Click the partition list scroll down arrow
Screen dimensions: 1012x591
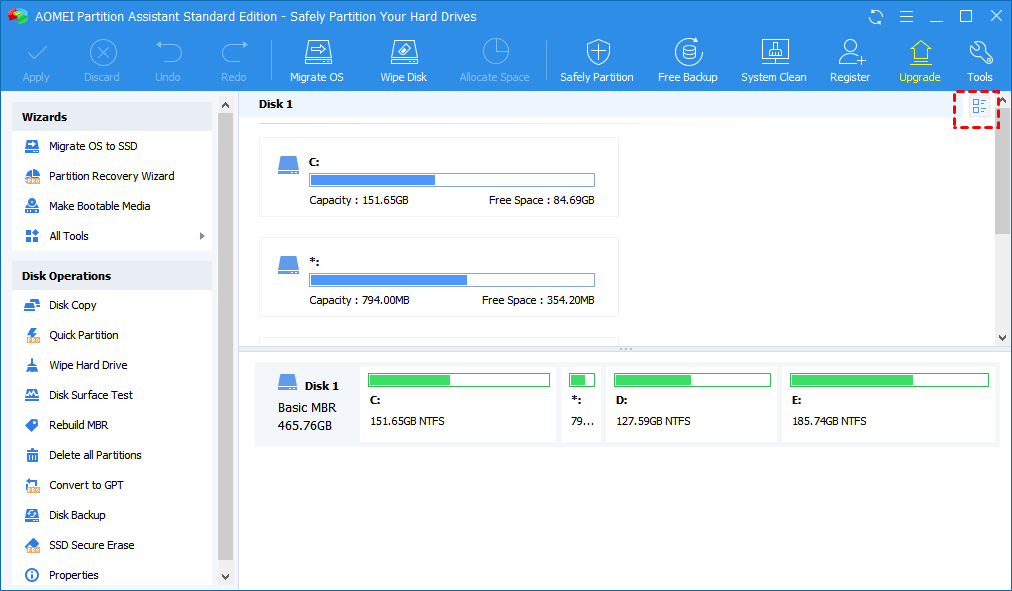1002,337
